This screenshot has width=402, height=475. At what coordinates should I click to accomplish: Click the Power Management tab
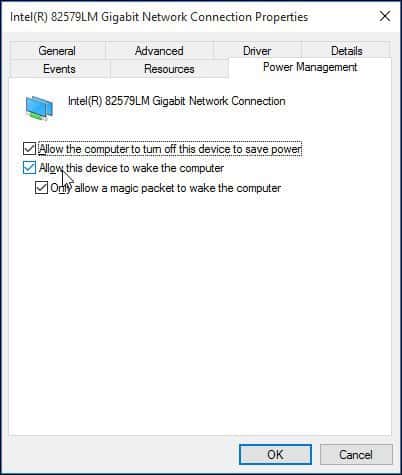[310, 67]
